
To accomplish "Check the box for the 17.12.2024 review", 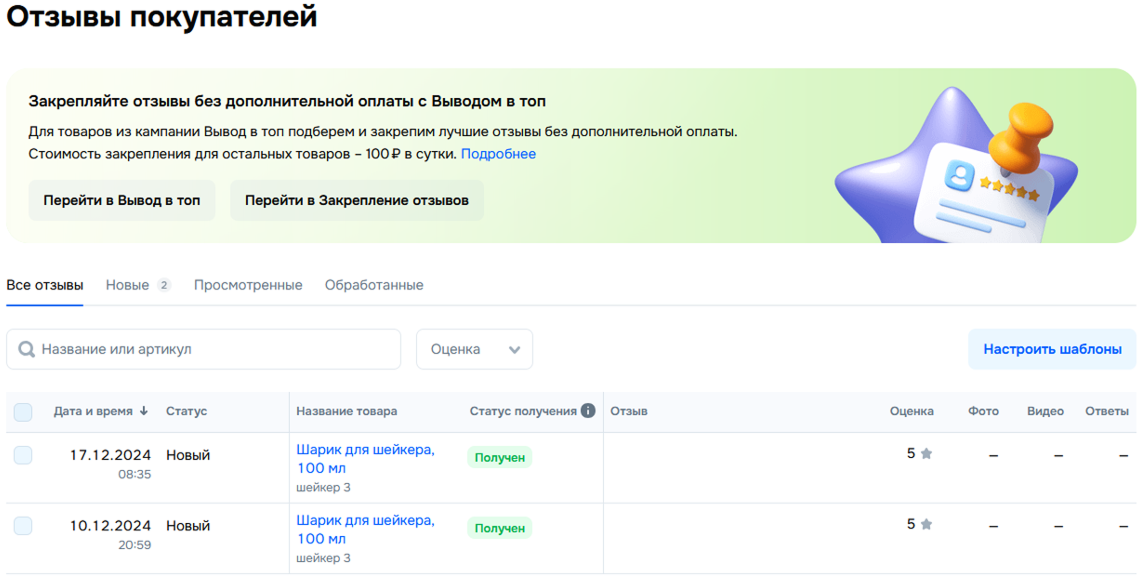I will (23, 455).
